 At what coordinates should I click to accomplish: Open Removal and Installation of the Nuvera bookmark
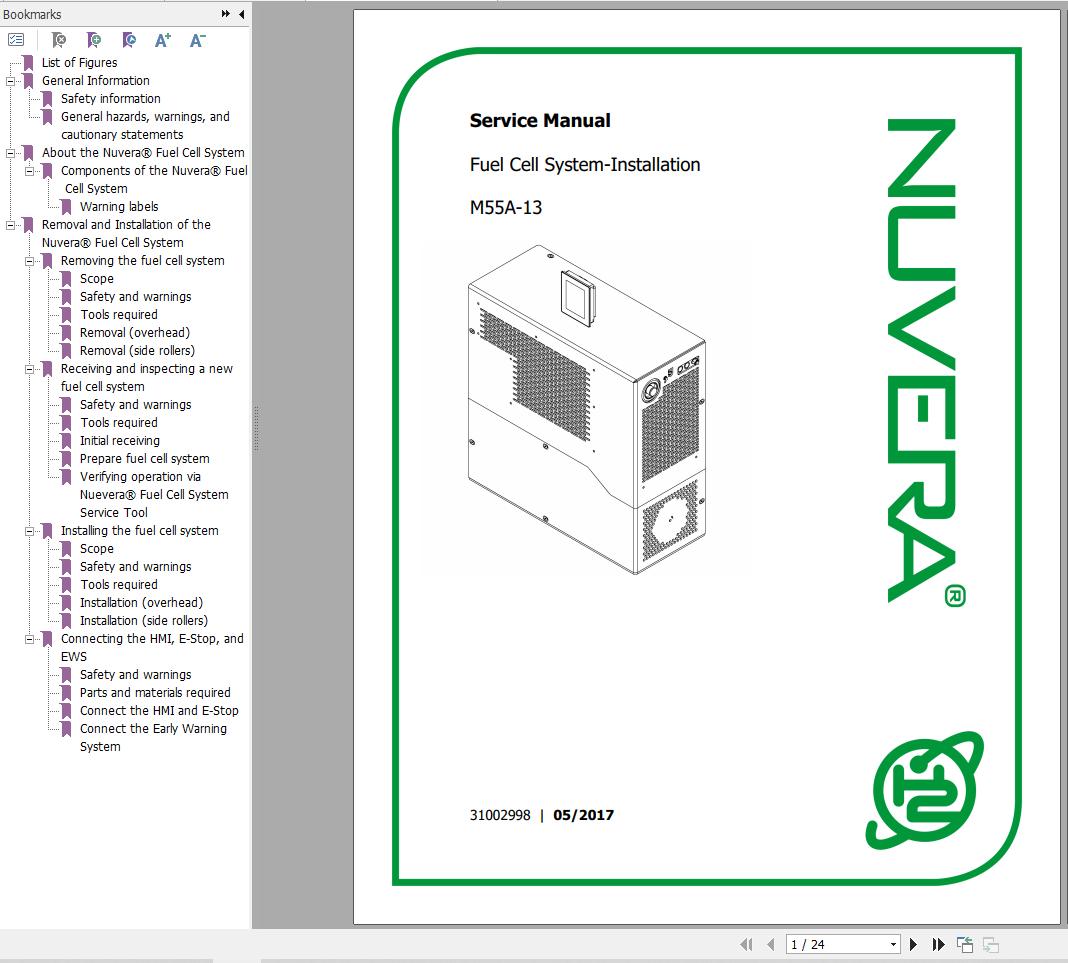[126, 233]
